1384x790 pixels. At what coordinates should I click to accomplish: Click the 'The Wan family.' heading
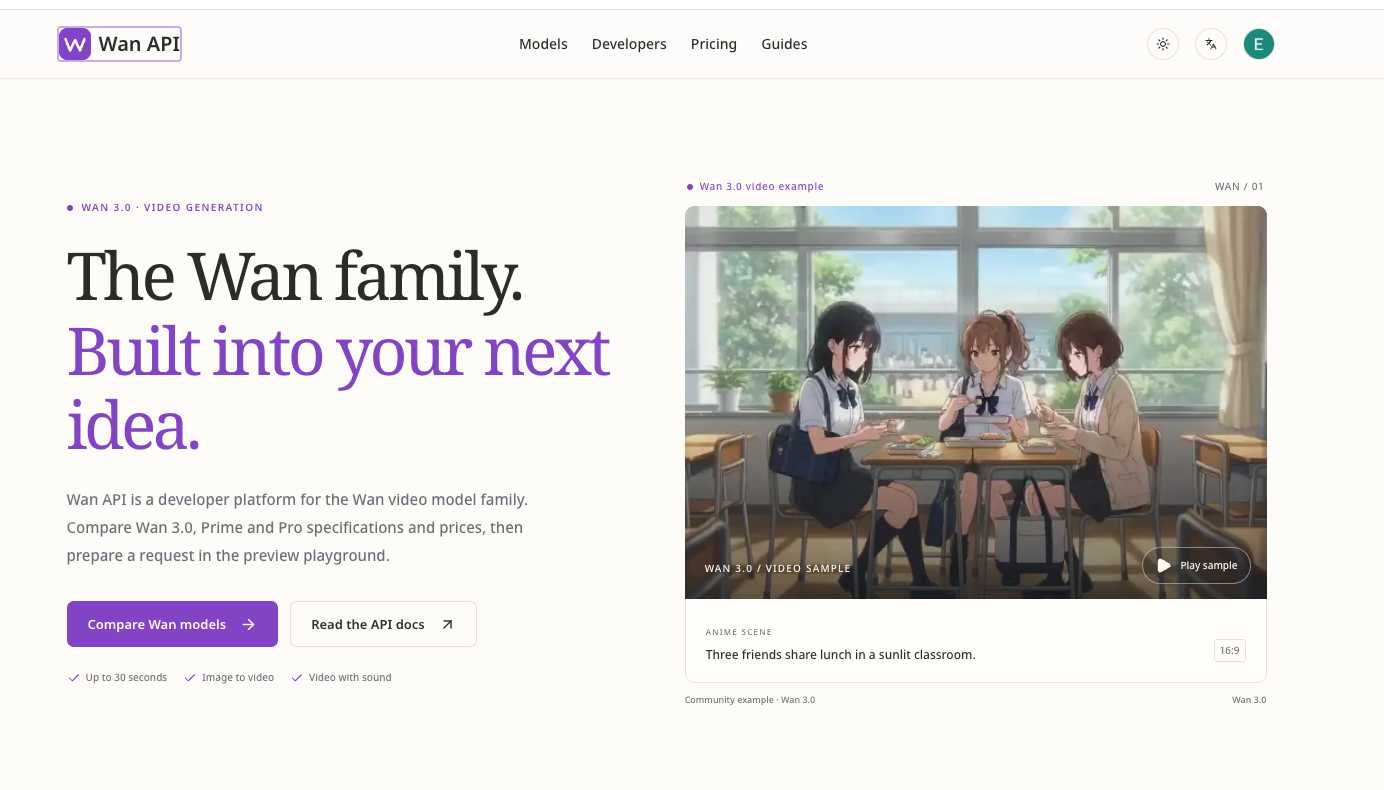(x=295, y=277)
